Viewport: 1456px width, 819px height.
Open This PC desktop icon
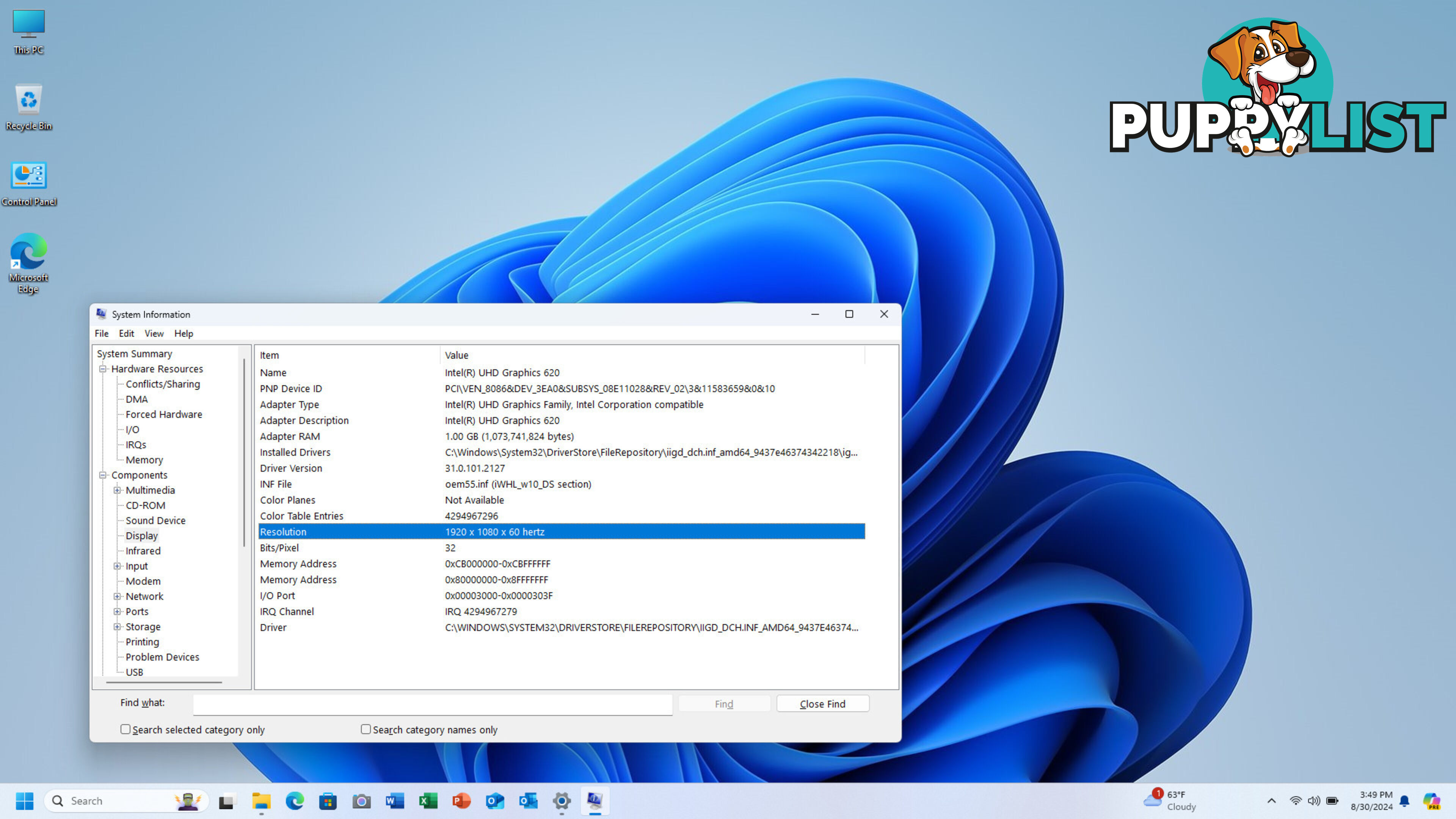(x=28, y=32)
